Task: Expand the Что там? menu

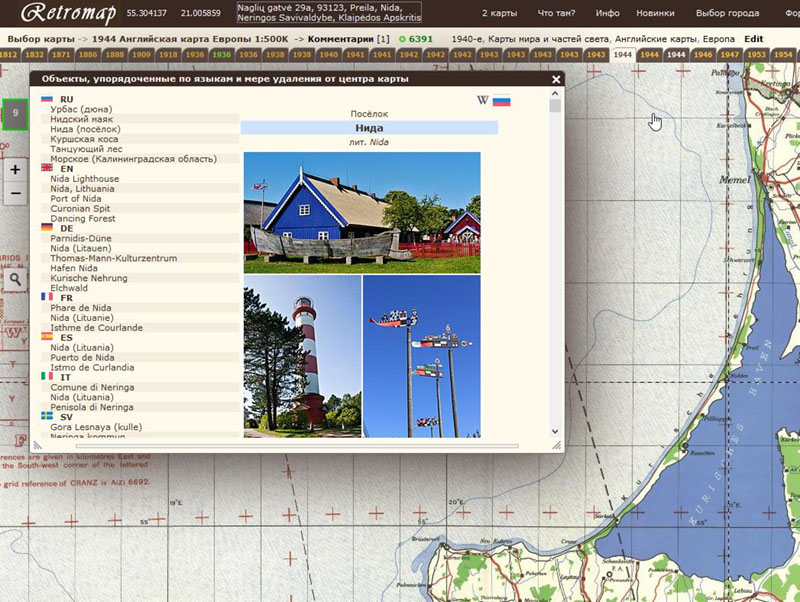Action: (557, 14)
